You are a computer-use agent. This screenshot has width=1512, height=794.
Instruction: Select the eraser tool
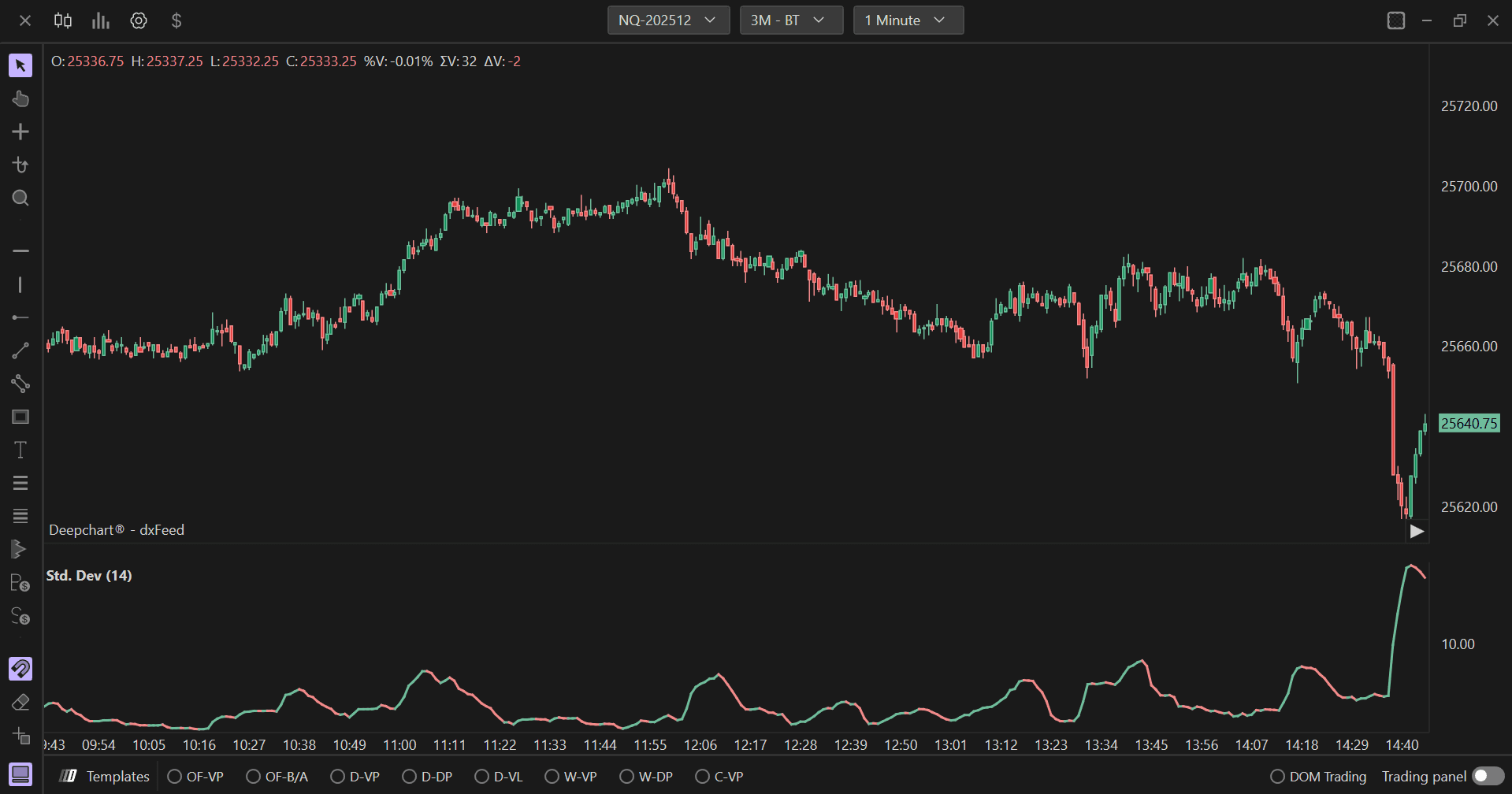pos(20,702)
